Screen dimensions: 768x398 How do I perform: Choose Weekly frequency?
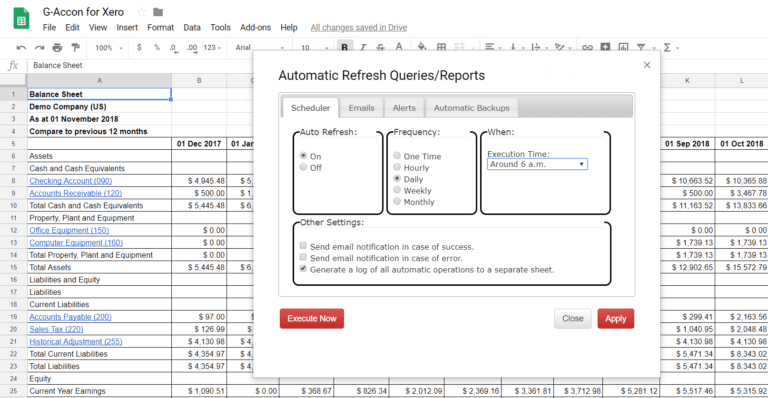pos(397,190)
